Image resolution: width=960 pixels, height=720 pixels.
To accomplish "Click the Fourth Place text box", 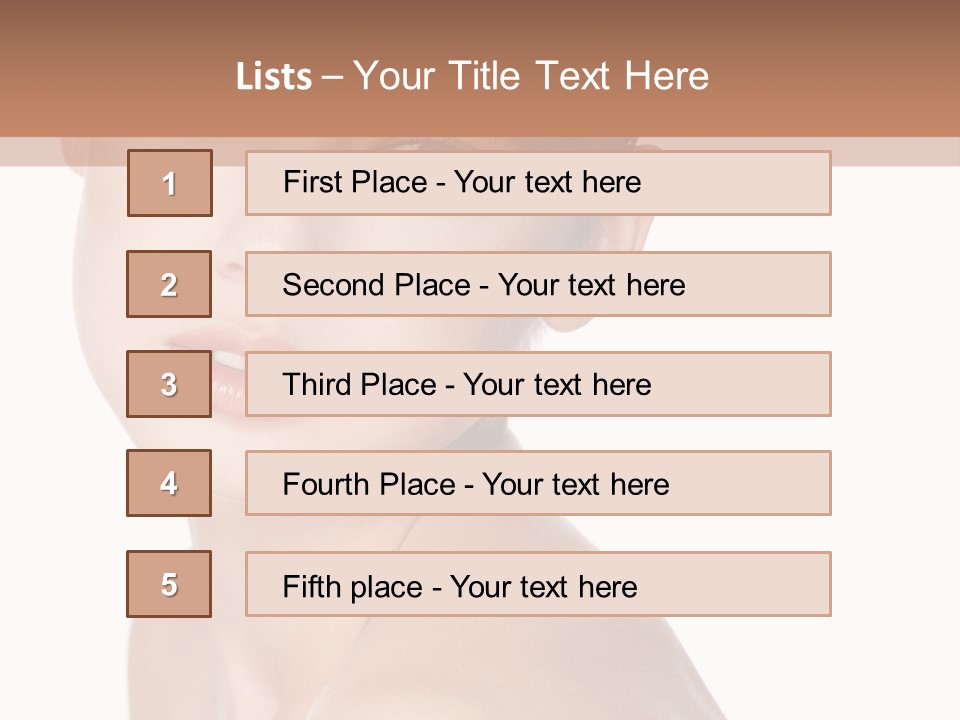I will [x=538, y=483].
